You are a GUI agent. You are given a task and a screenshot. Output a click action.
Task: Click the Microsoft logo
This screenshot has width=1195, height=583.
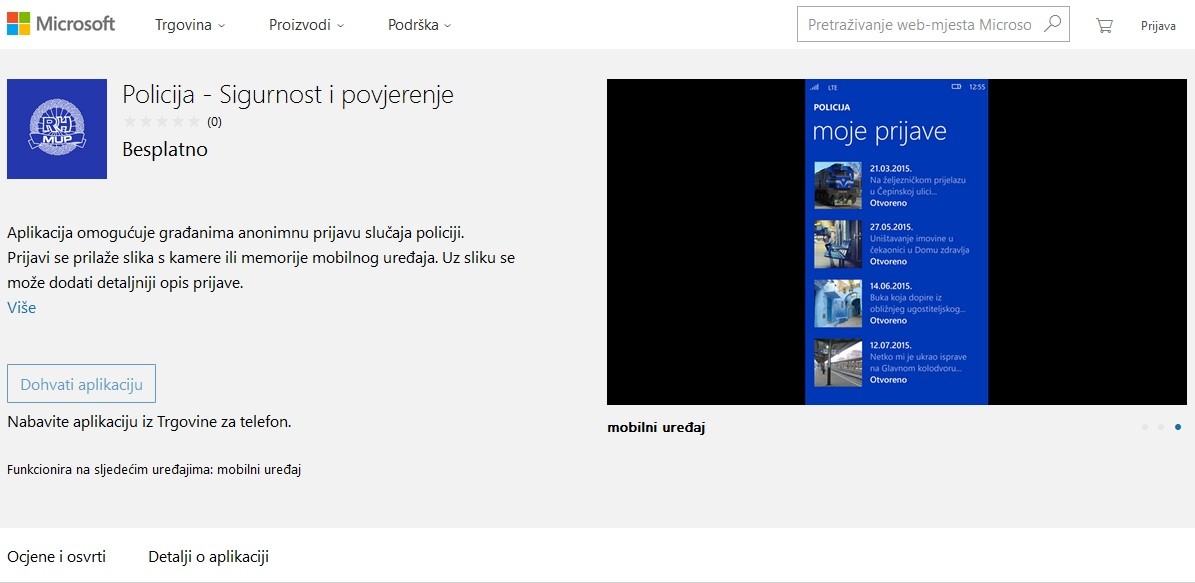pos(61,24)
